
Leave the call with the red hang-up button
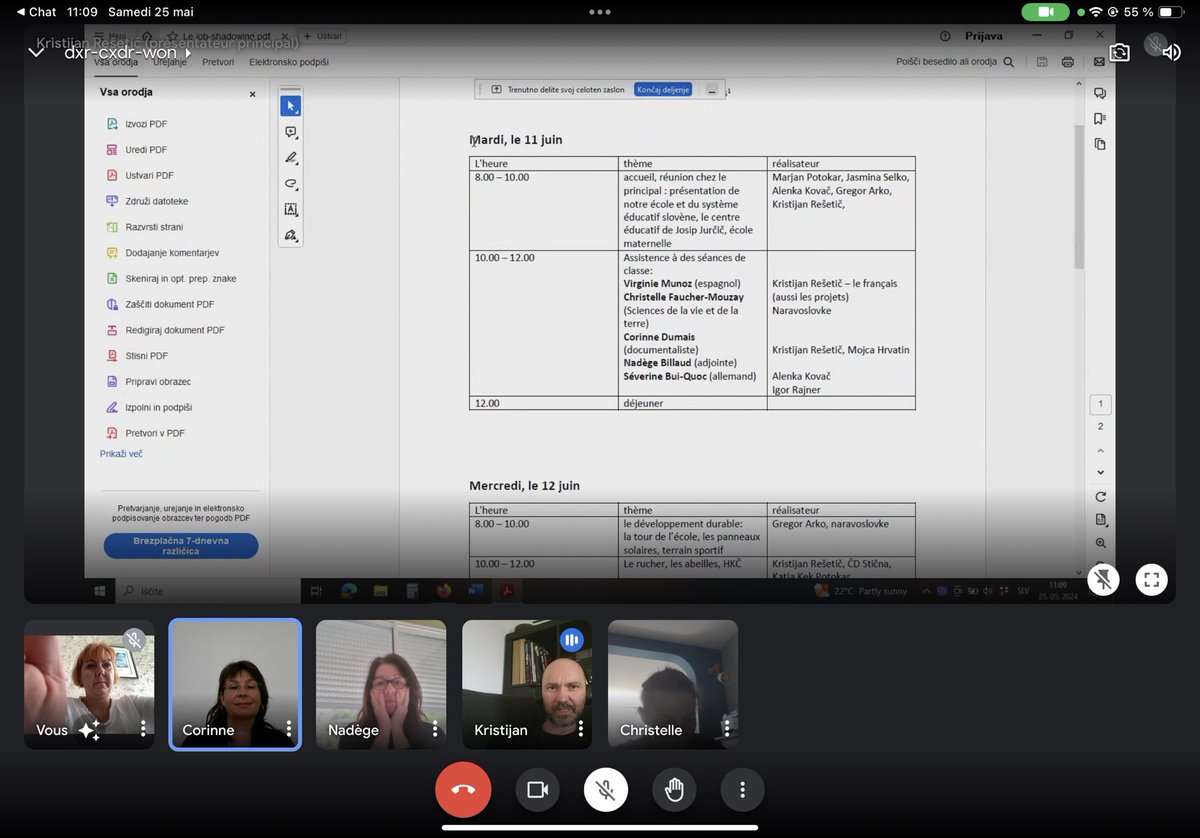[463, 790]
